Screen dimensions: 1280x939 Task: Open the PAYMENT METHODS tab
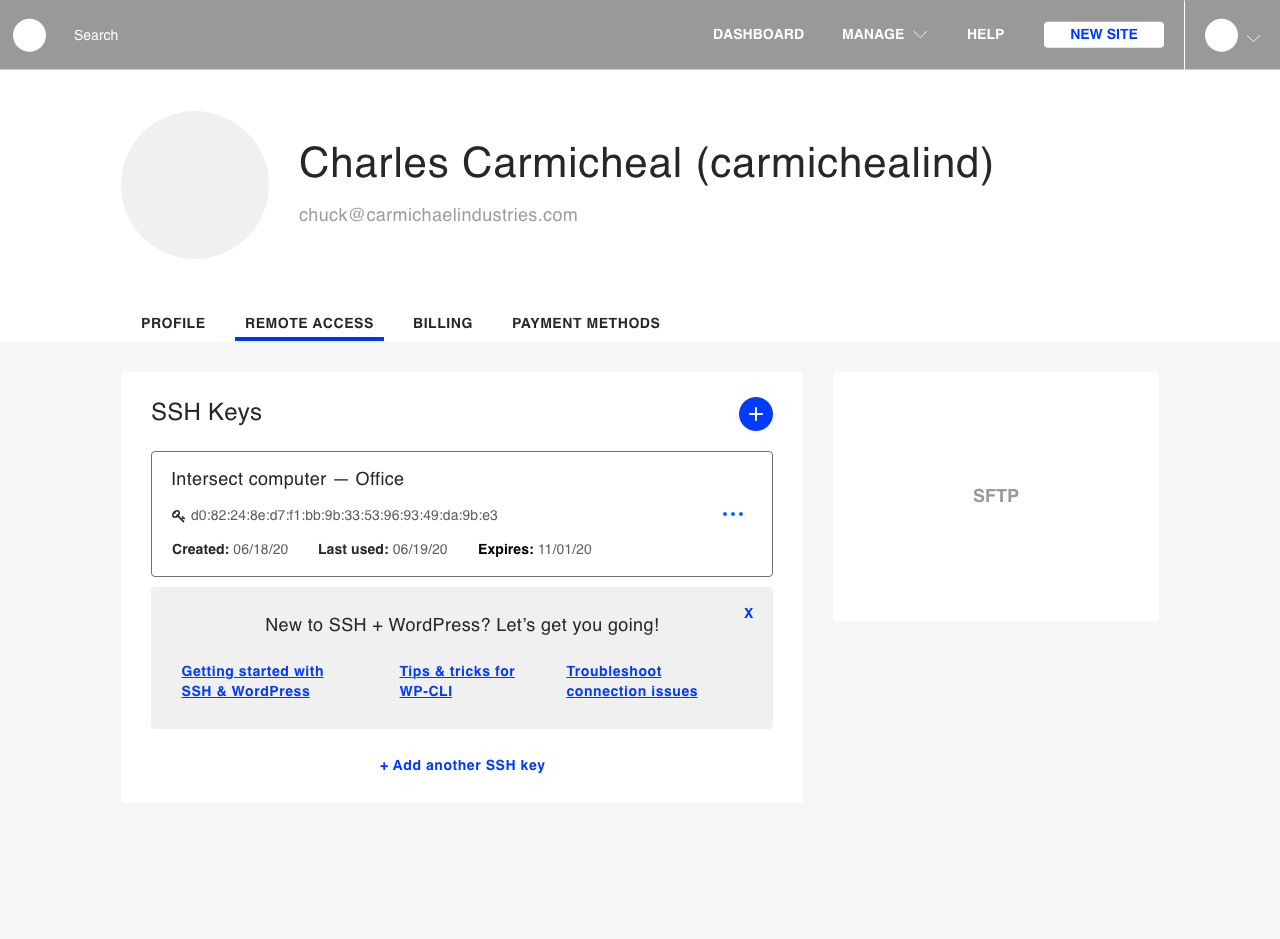coord(586,323)
